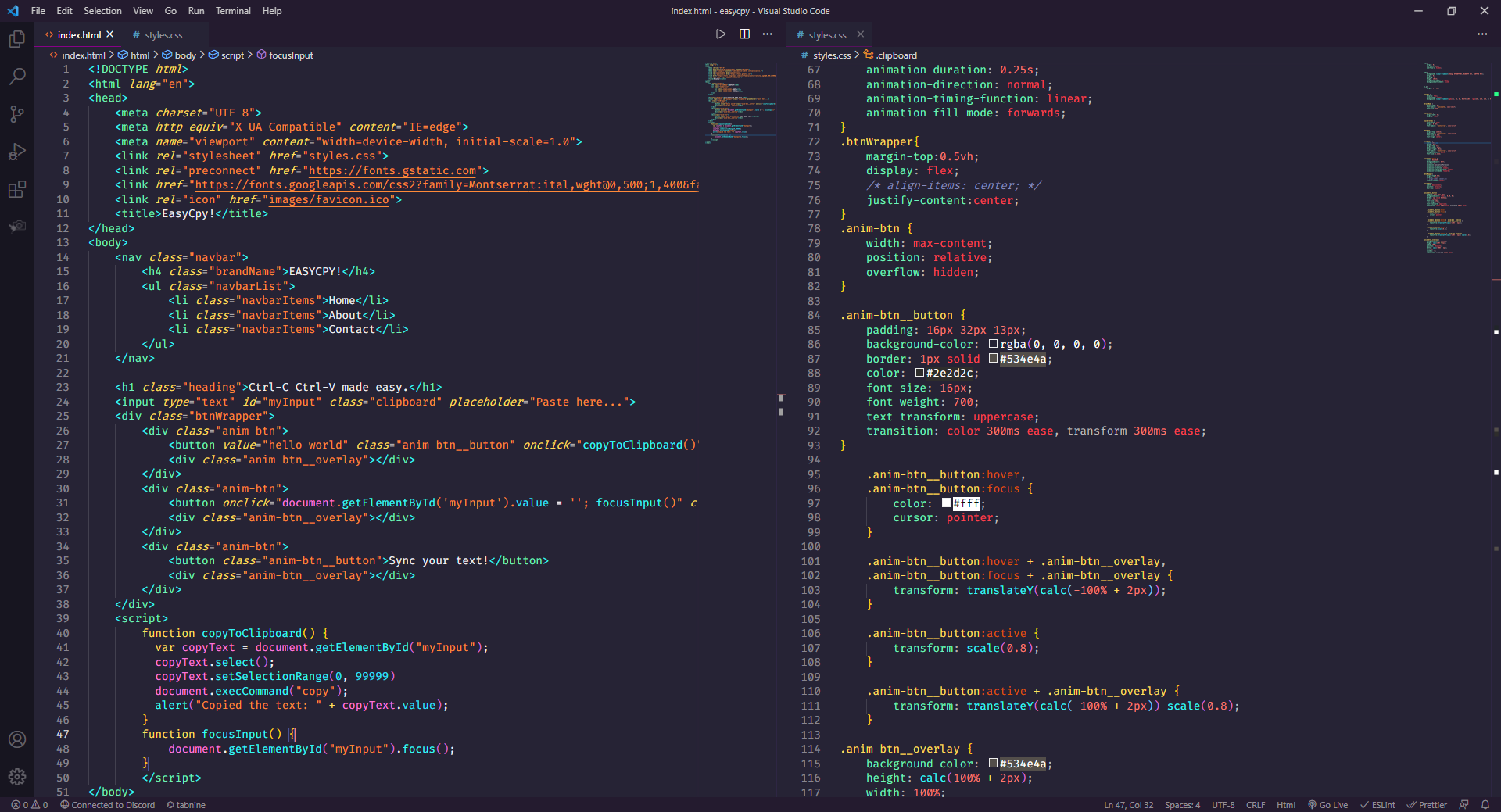The image size is (1501, 812).
Task: Click the #534e4a swatch on the border line
Action: 993,359
